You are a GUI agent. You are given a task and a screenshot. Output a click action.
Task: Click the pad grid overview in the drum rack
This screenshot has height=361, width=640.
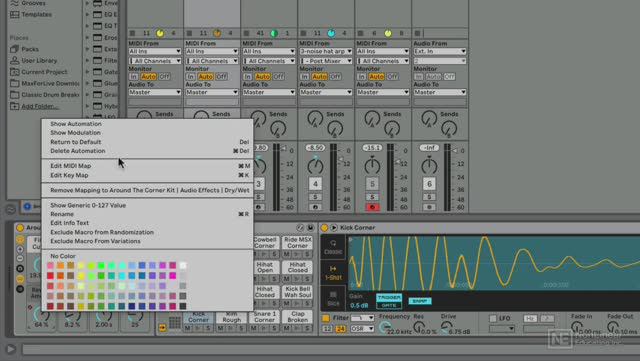175,323
